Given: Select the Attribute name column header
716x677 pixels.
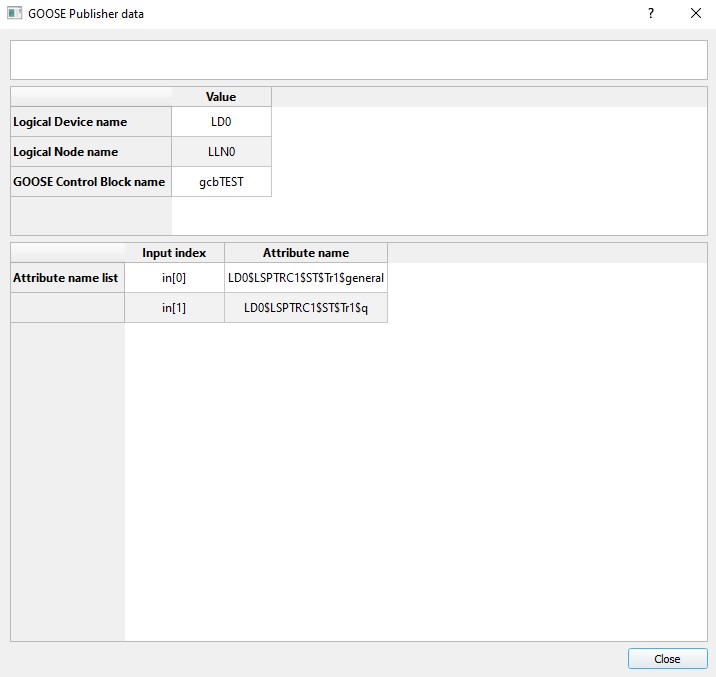Looking at the screenshot, I should [306, 253].
